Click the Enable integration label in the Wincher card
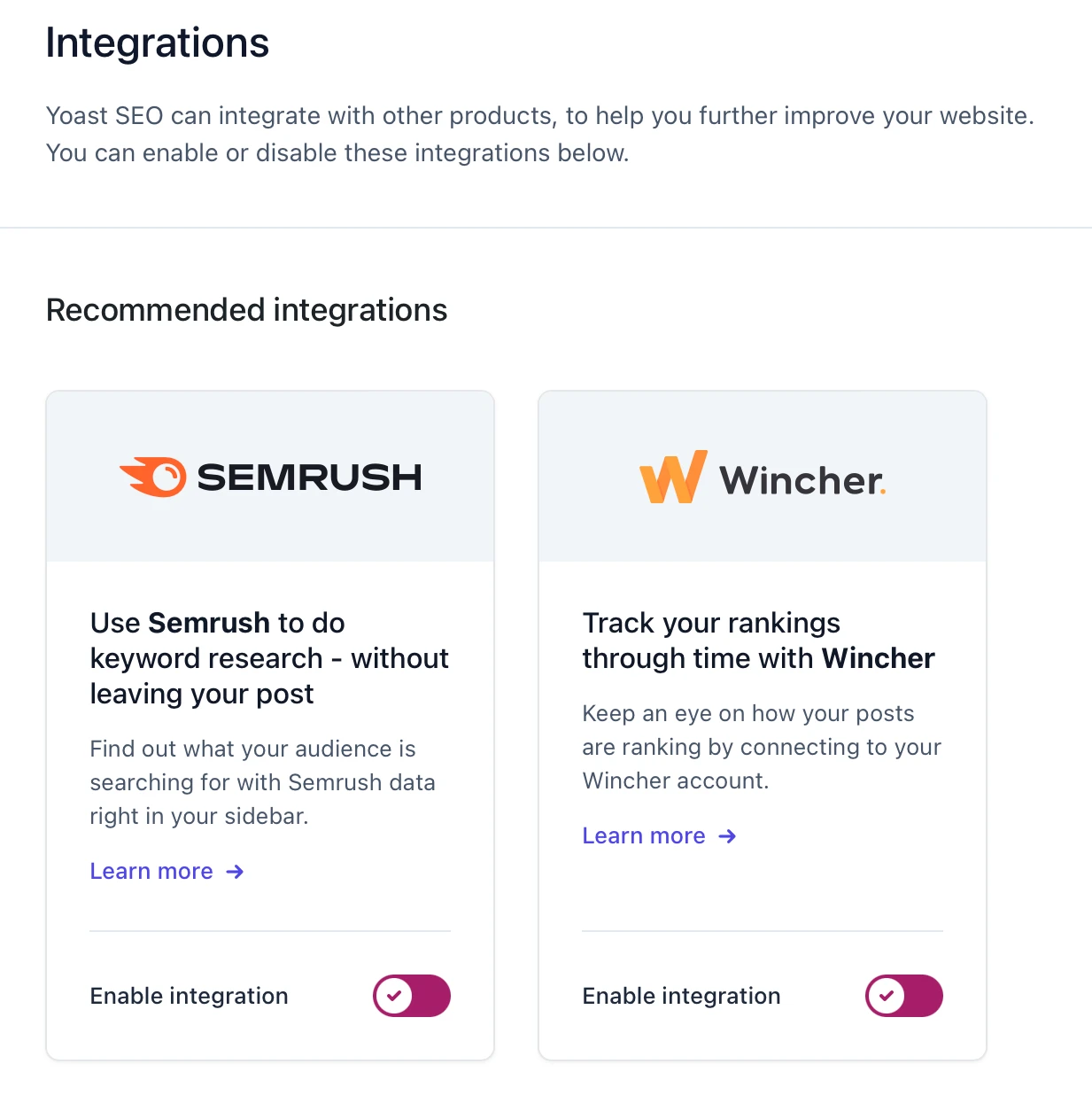The image size is (1092, 1095). (682, 996)
